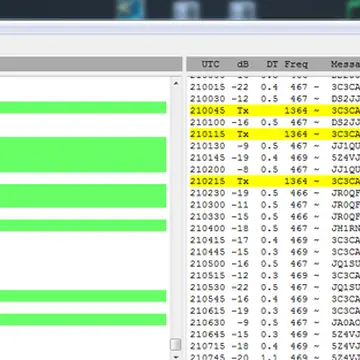Select the 210330 decode row
This screenshot has height=360, width=360.
point(275,217)
